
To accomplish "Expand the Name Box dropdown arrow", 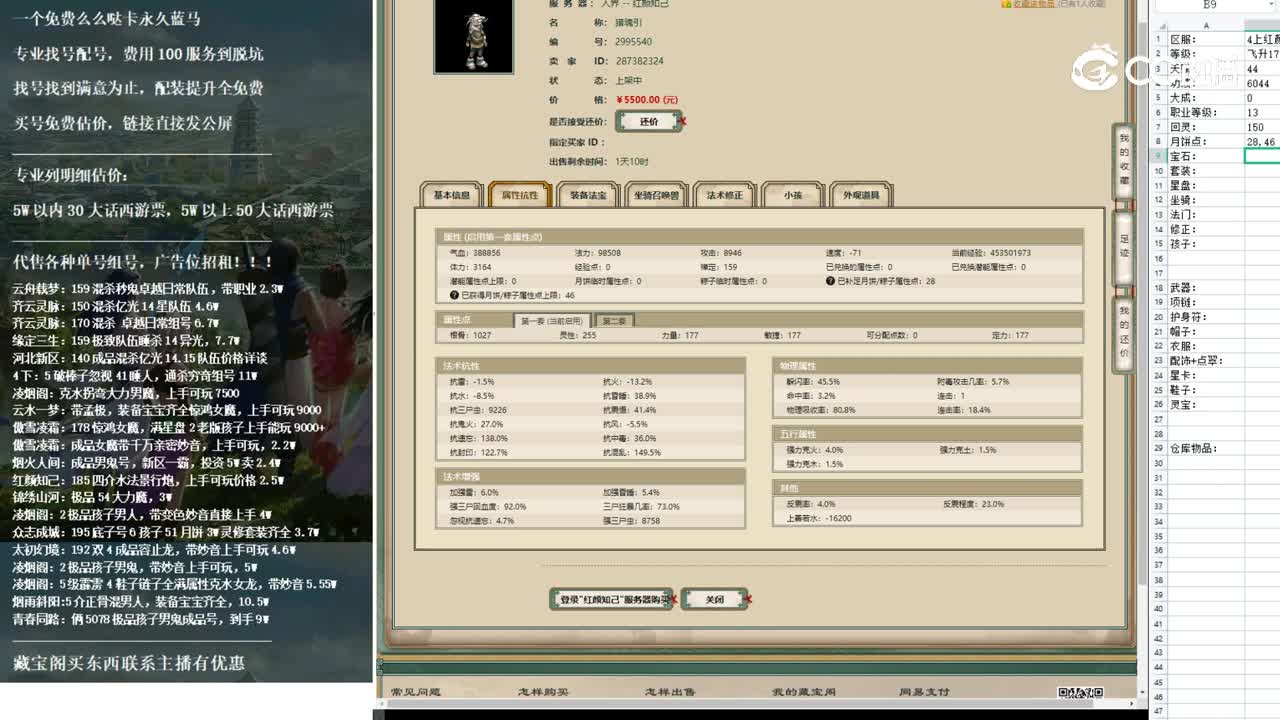I will click(1271, 6).
